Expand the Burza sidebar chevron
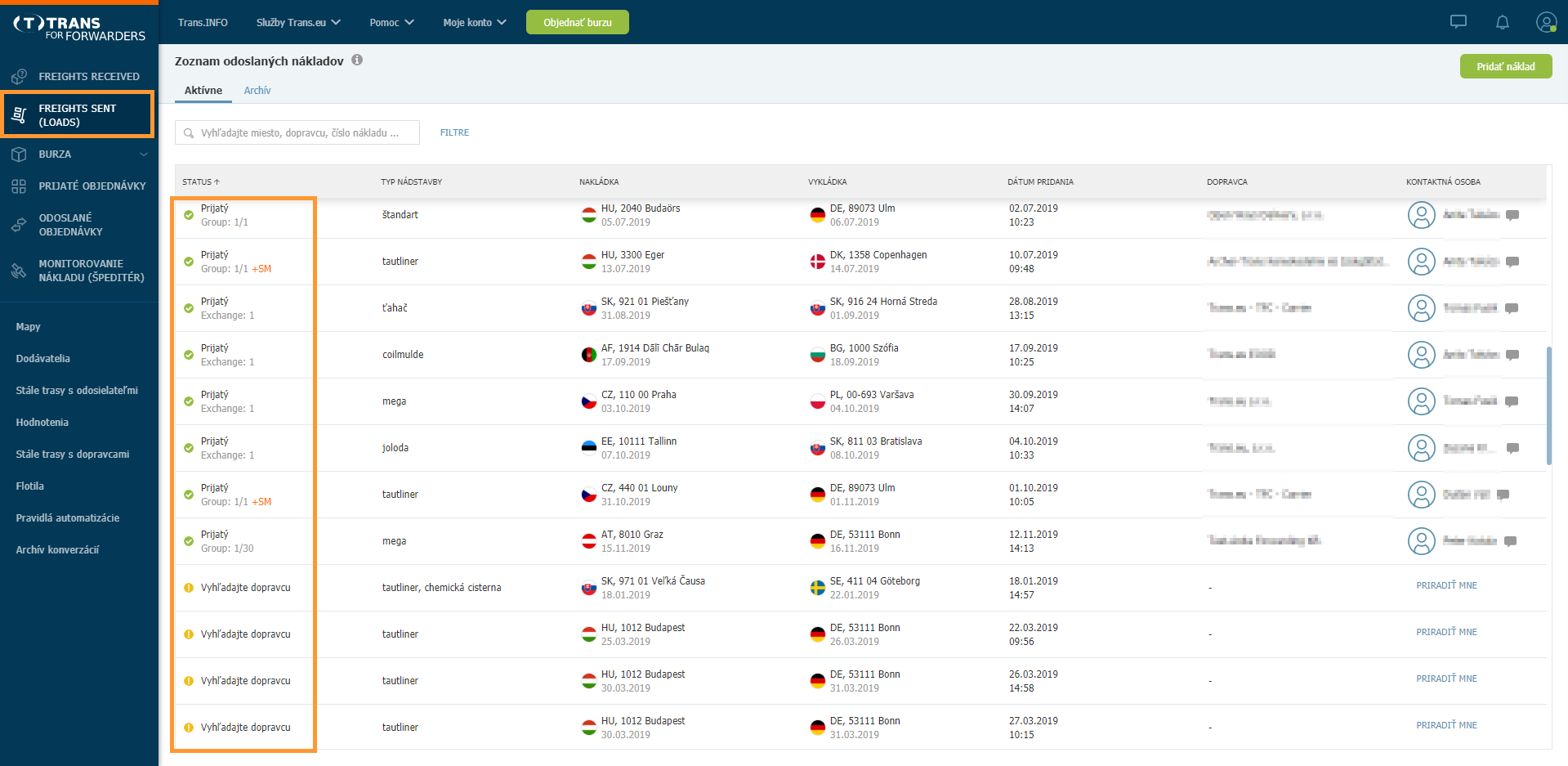 click(x=144, y=154)
